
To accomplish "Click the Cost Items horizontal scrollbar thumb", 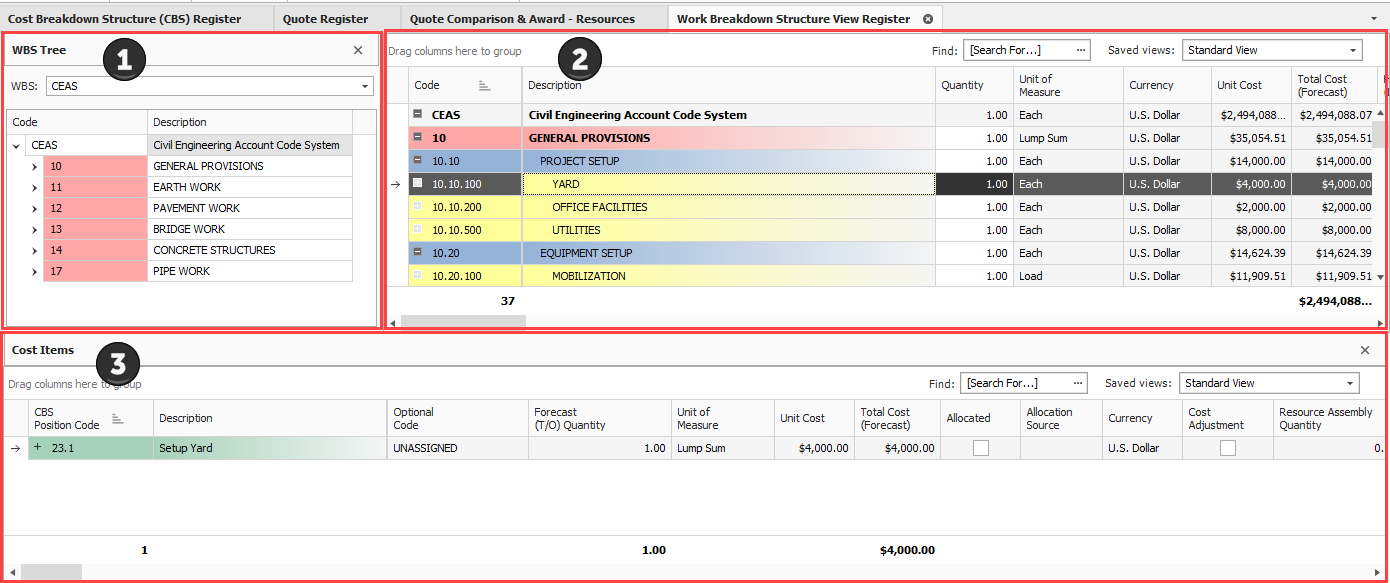I will [x=51, y=572].
